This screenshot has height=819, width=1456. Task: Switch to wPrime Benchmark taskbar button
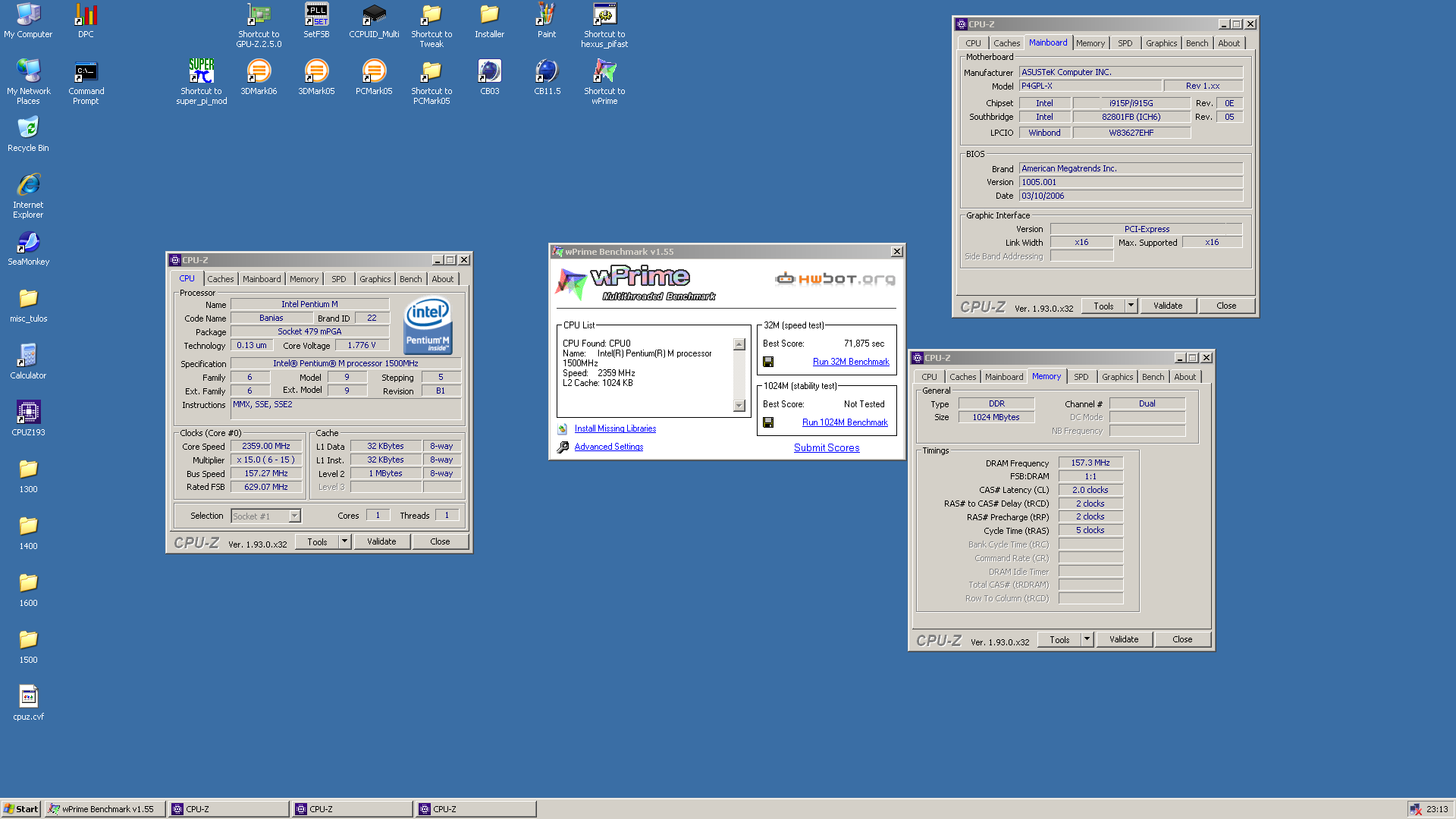point(105,809)
